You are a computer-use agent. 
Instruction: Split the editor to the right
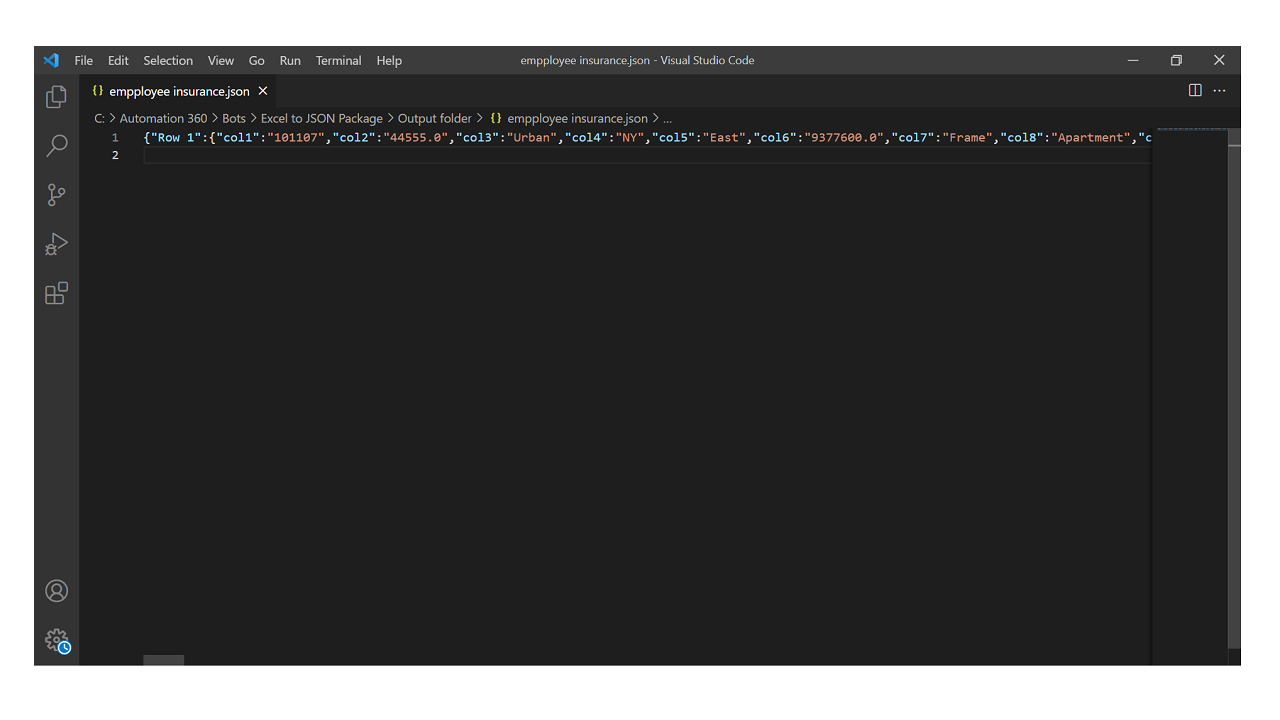tap(1195, 91)
